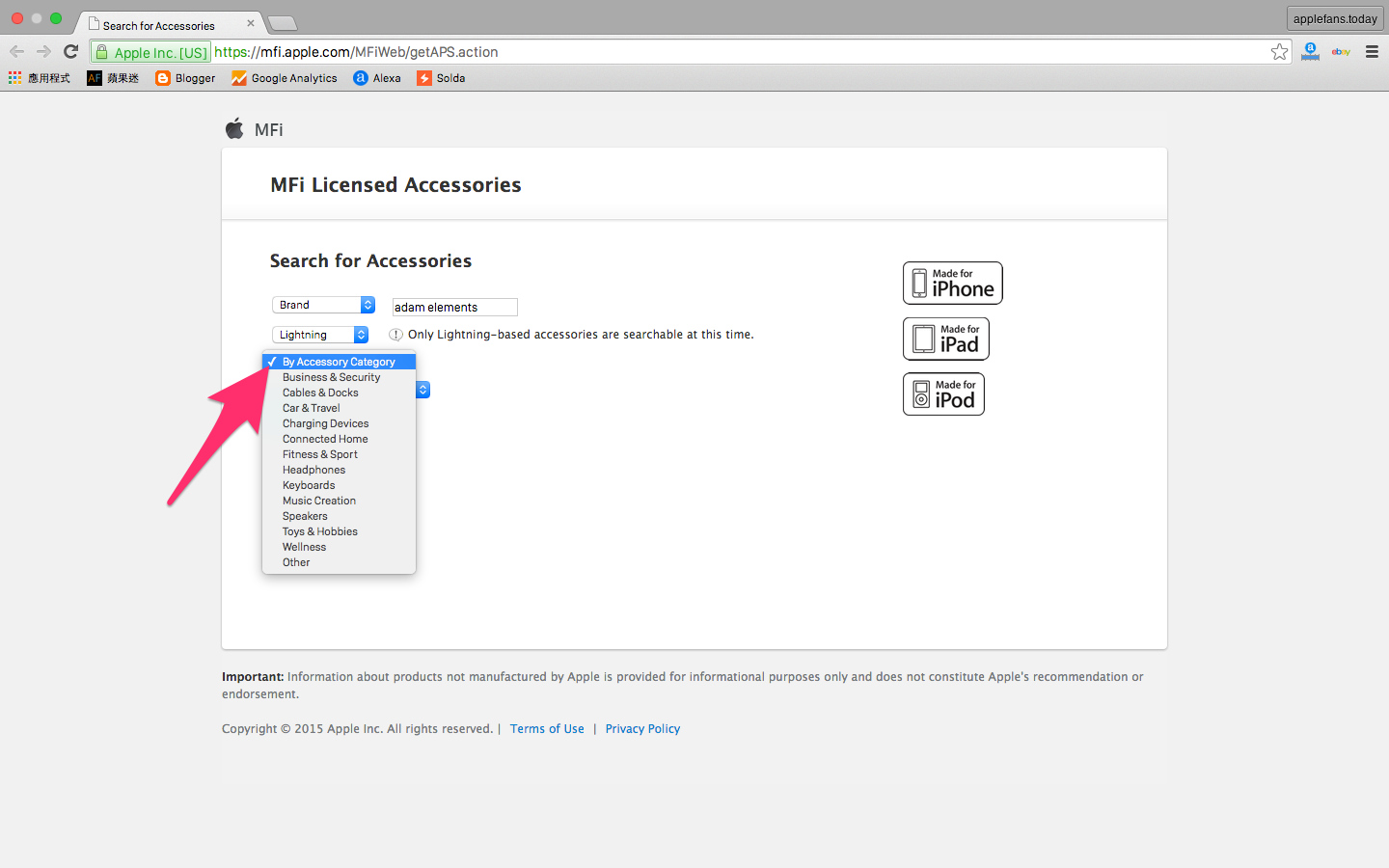Open the Alexa extension icon in toolbar
The height and width of the screenshot is (868, 1389).
click(1310, 52)
